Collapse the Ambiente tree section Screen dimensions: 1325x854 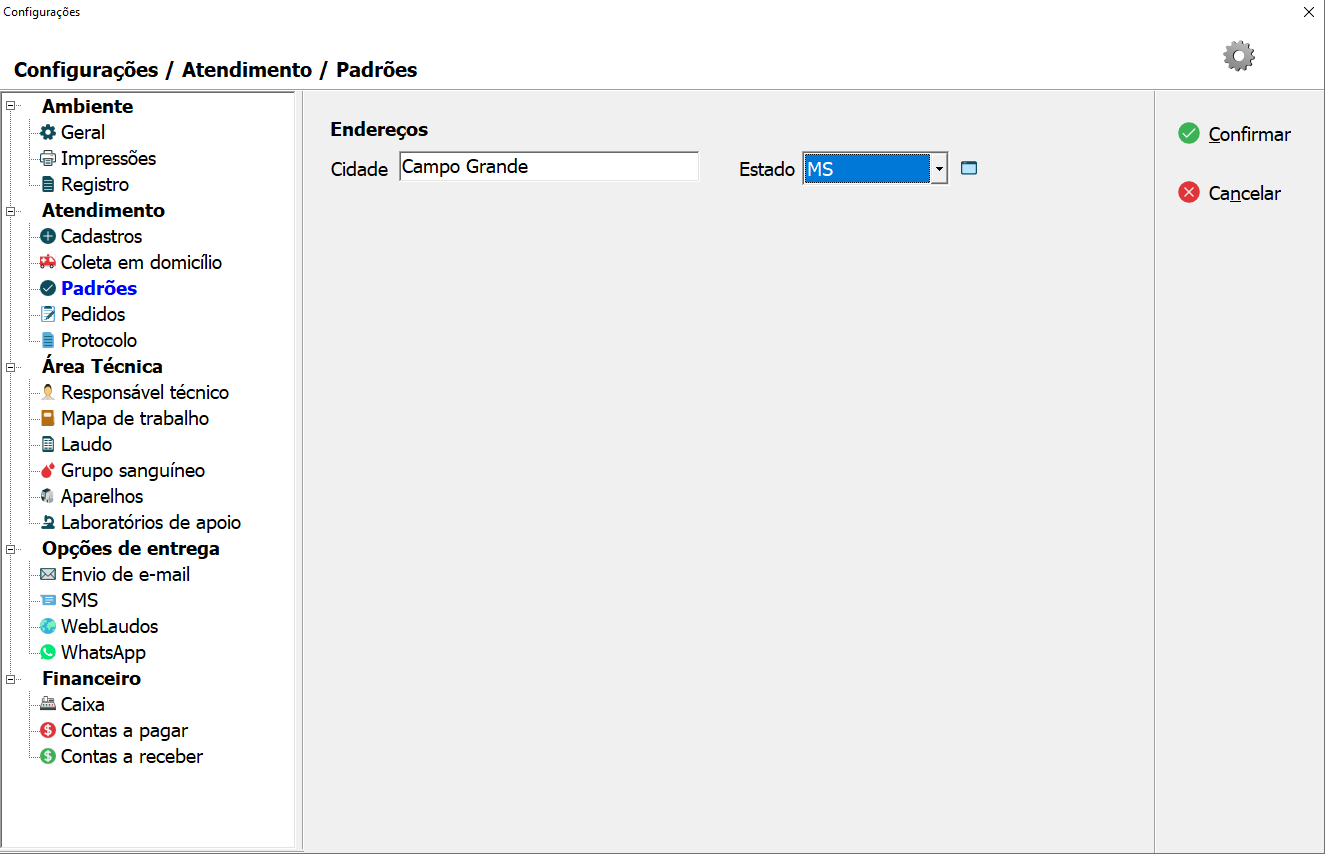[x=12, y=106]
